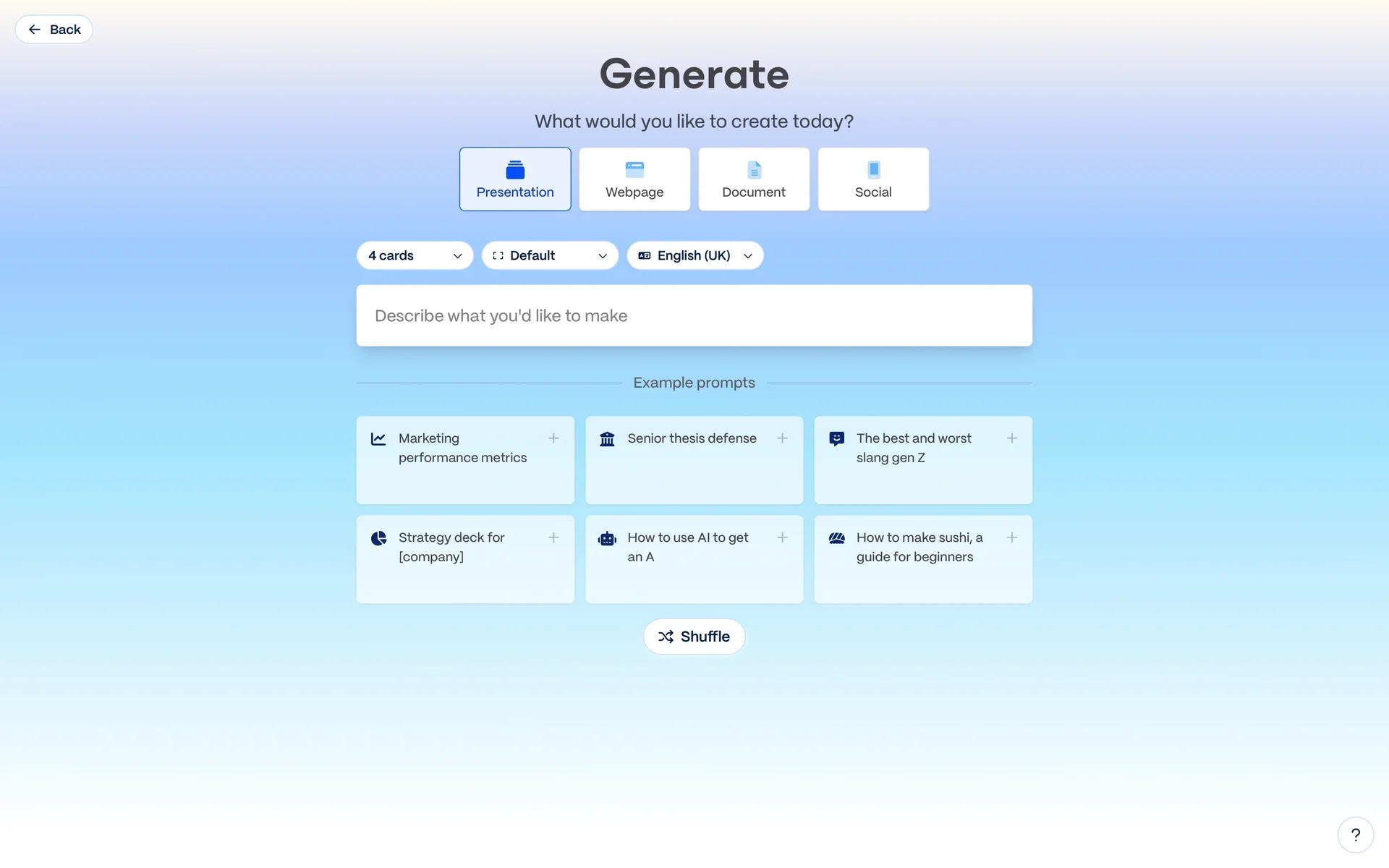
Task: Click the sushi icon on the beginners guide card
Action: coord(836,538)
